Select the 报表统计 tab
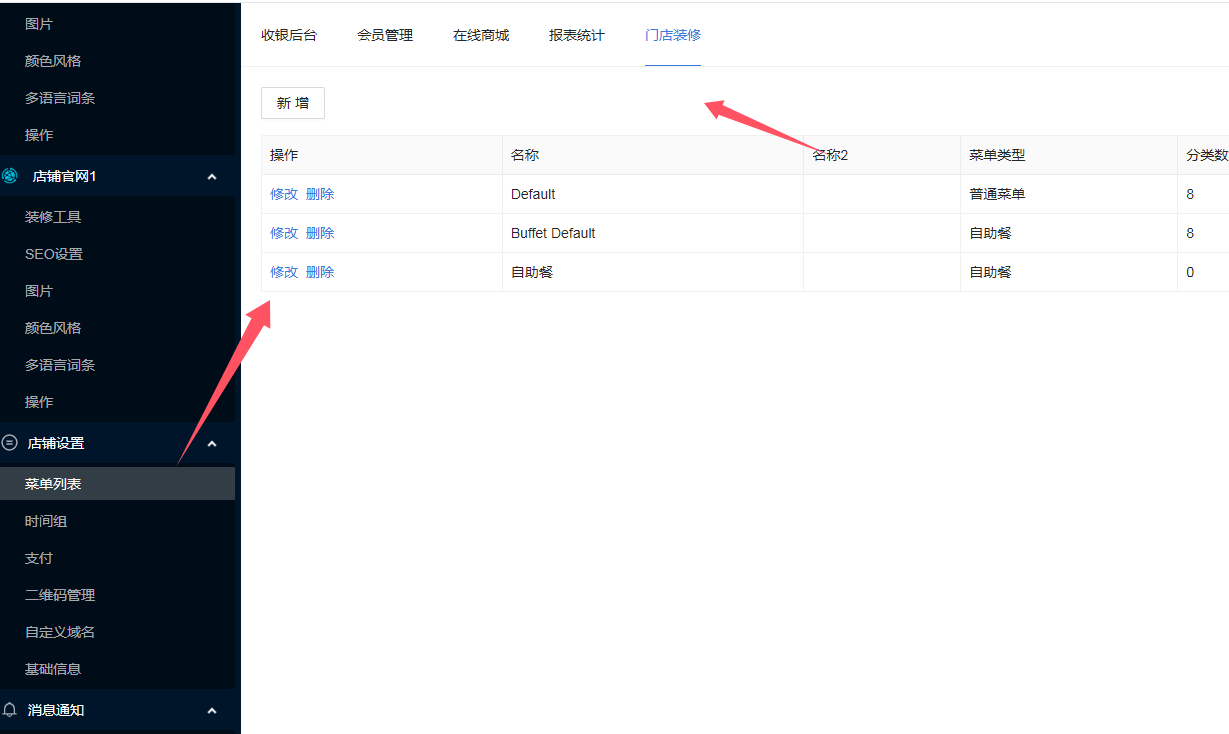This screenshot has width=1229, height=734. pos(577,35)
